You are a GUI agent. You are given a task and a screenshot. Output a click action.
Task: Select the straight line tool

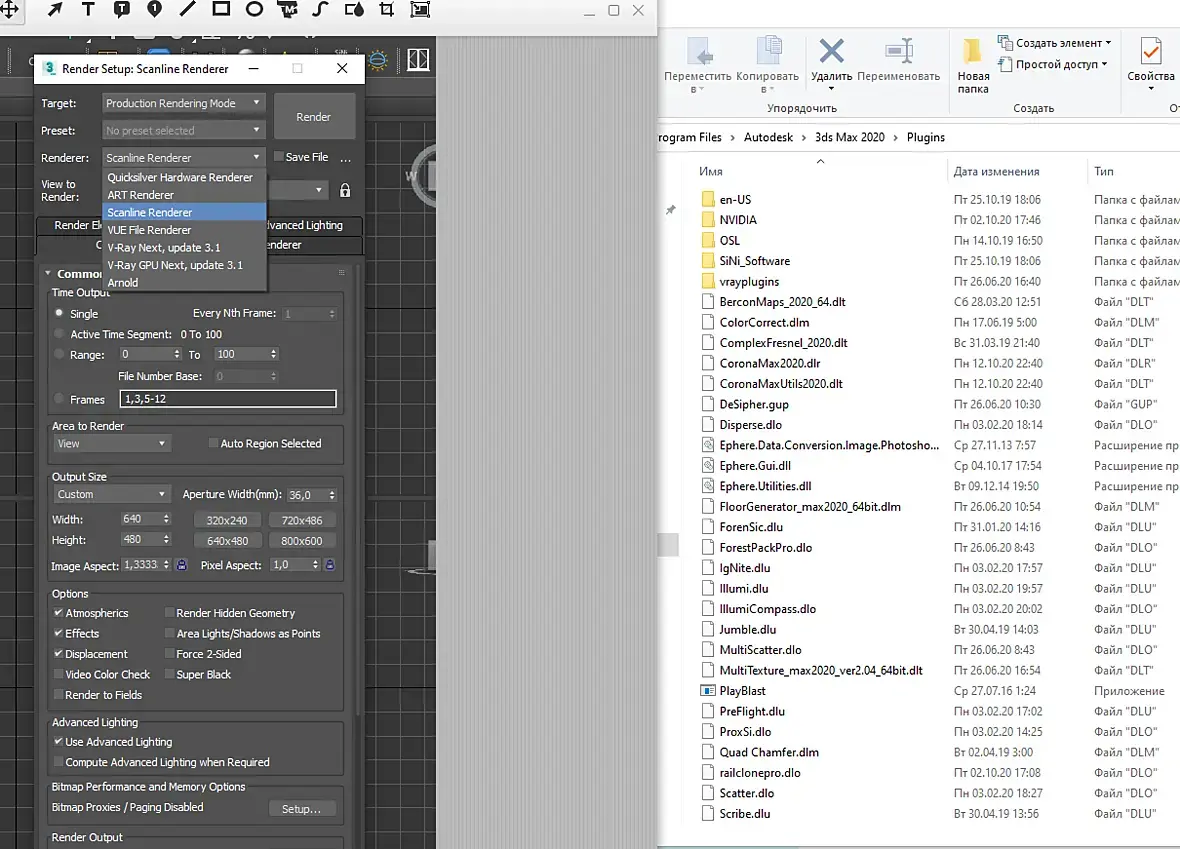click(187, 9)
